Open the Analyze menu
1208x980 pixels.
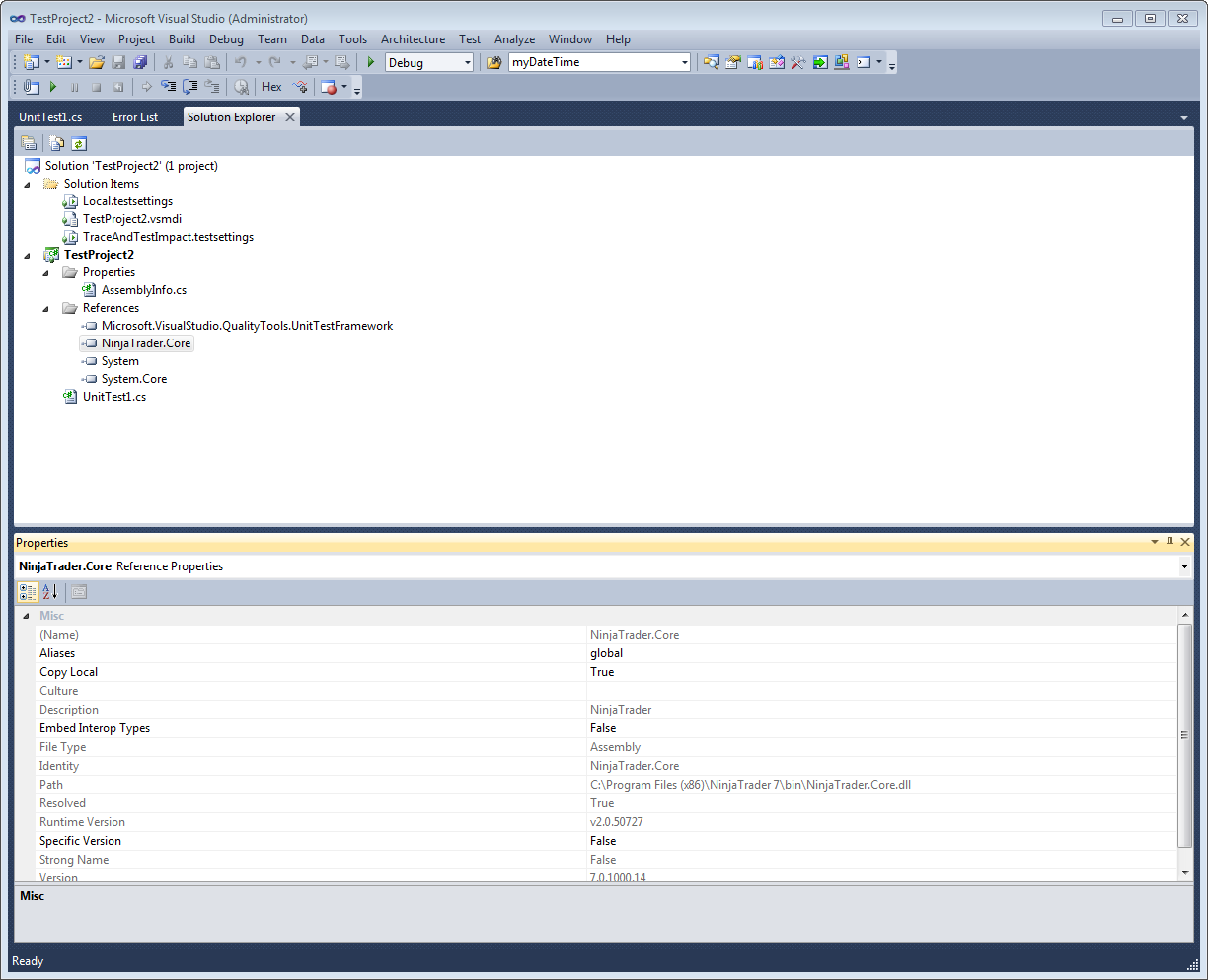tap(514, 39)
